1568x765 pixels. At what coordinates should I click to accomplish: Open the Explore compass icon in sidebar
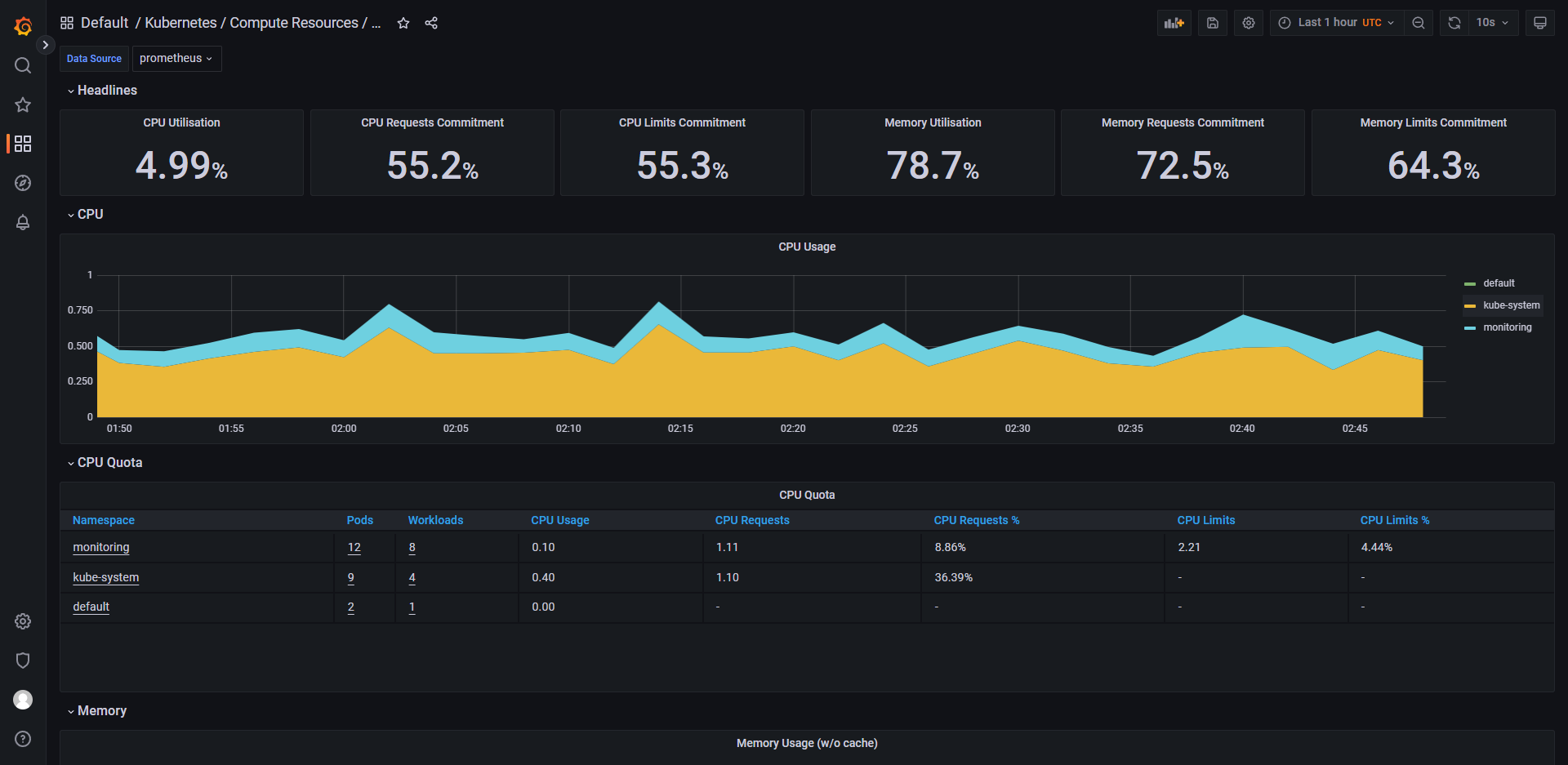click(x=23, y=183)
